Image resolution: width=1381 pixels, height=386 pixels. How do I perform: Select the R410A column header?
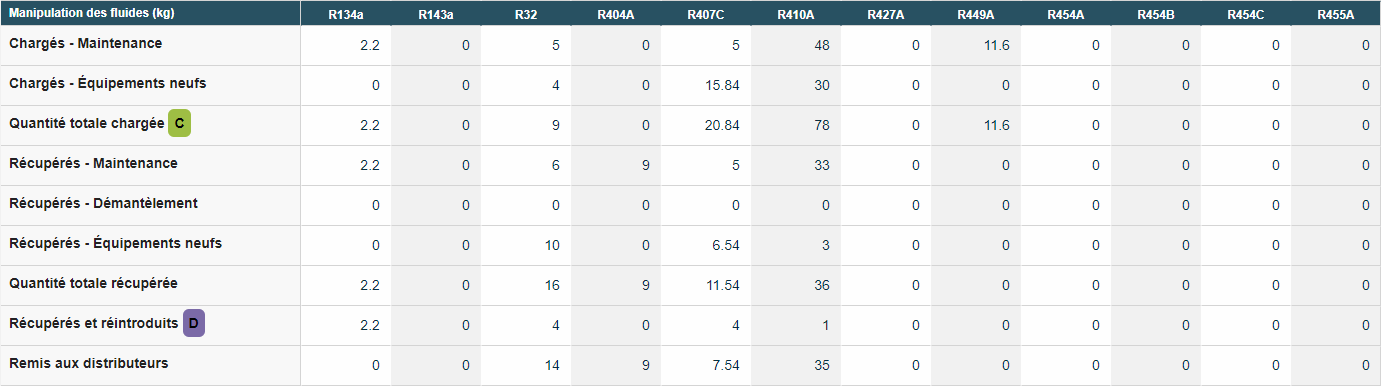pos(796,15)
